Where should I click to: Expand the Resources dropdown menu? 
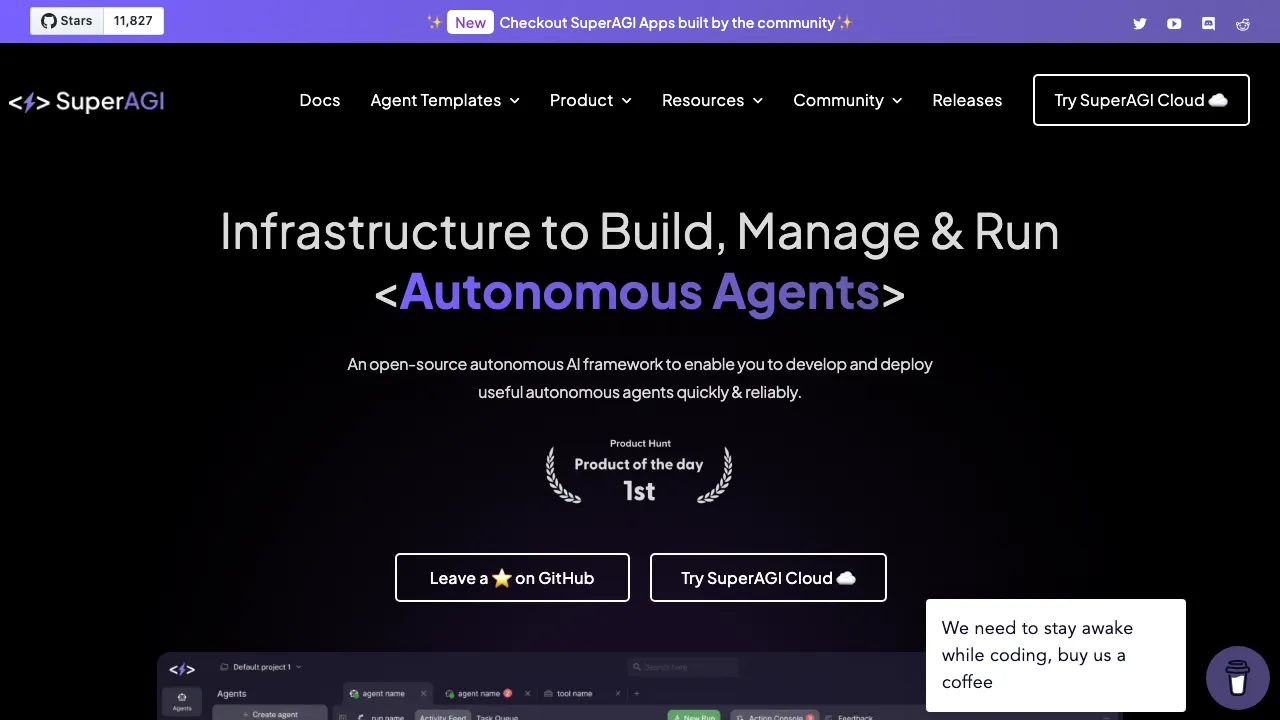click(712, 100)
